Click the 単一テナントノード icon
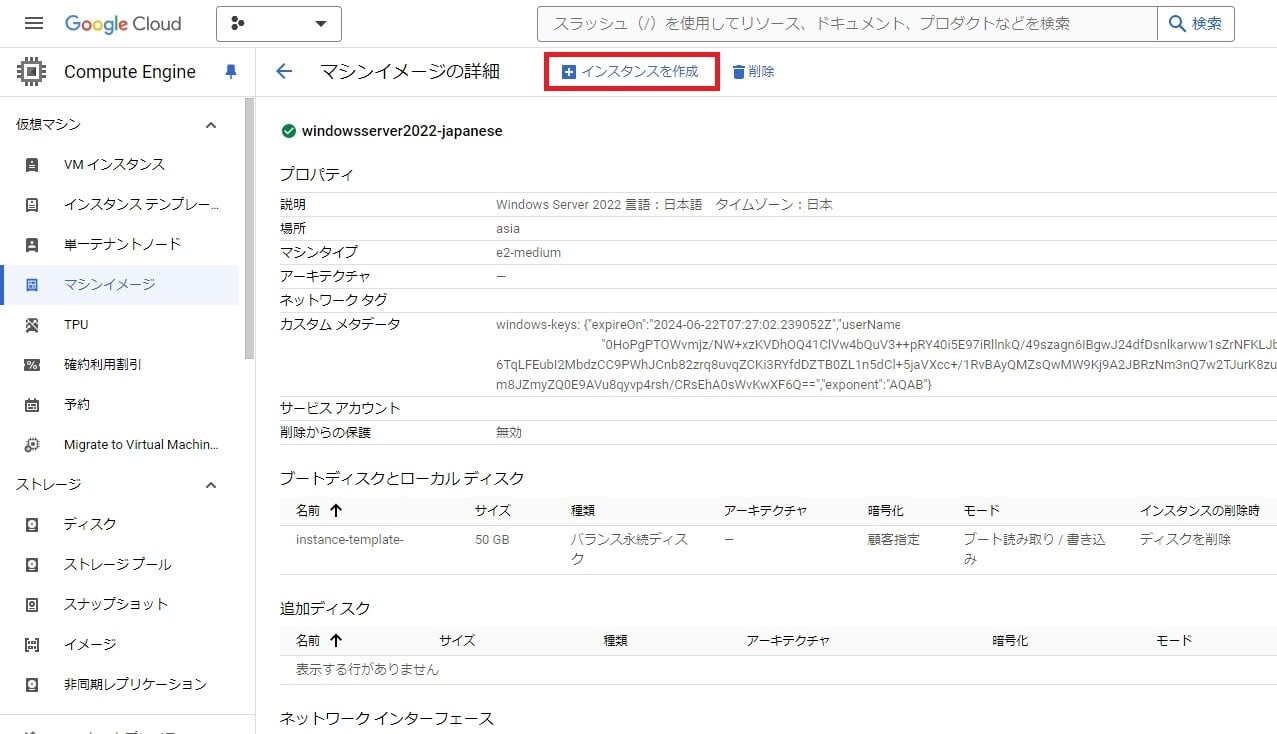Image resolution: width=1277 pixels, height=734 pixels. pos(32,245)
